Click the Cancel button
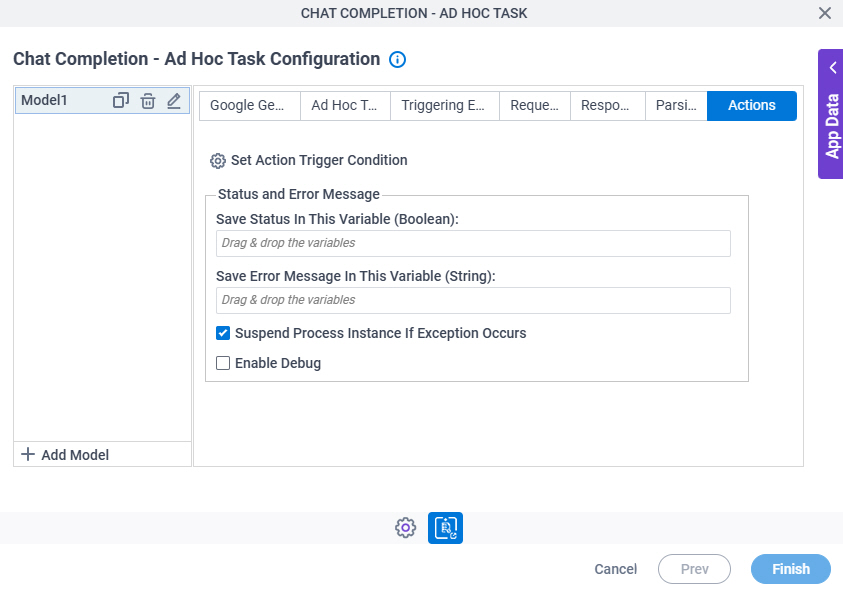Image resolution: width=843 pixels, height=592 pixels. (616, 569)
